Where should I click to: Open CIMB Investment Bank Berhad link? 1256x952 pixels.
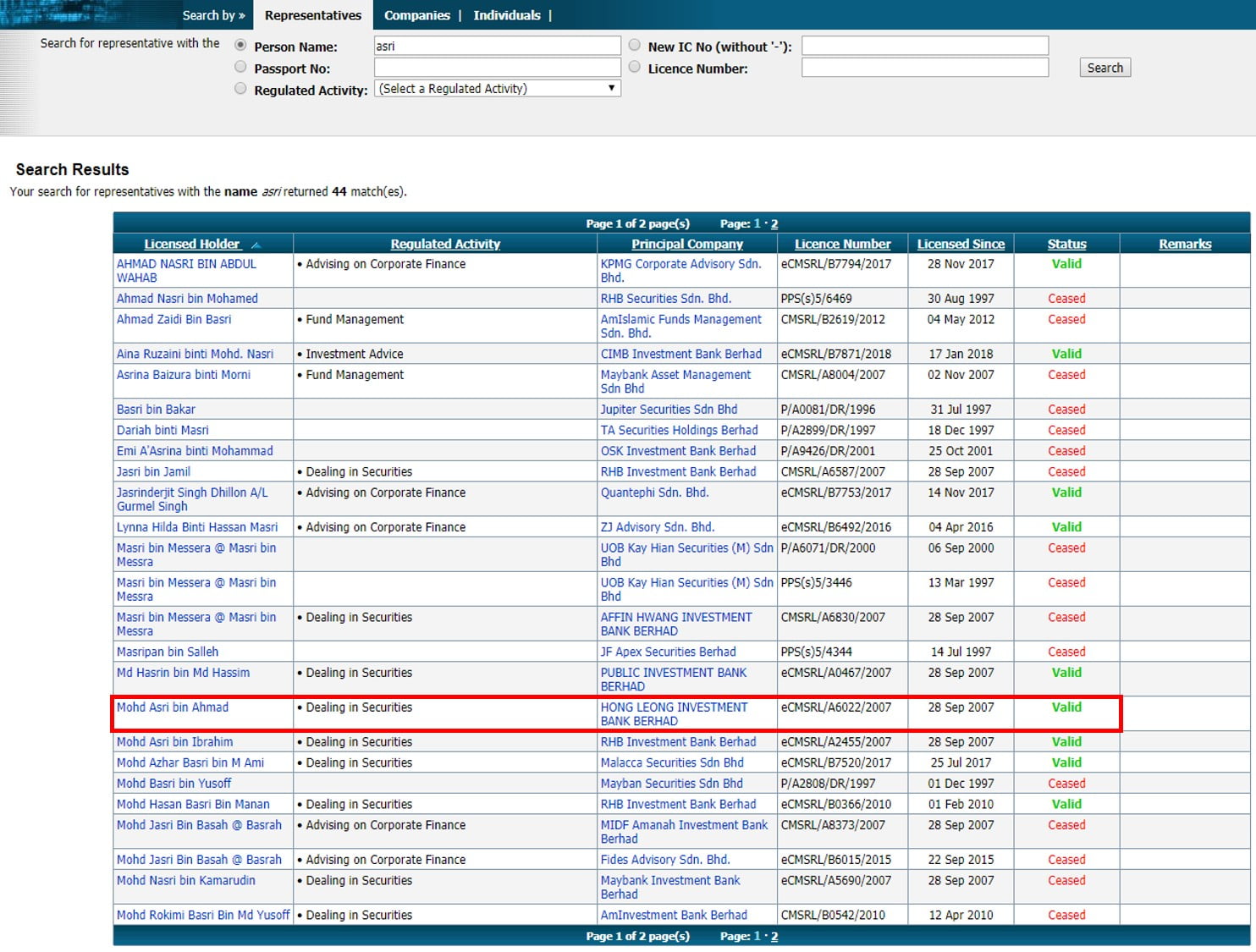[681, 354]
